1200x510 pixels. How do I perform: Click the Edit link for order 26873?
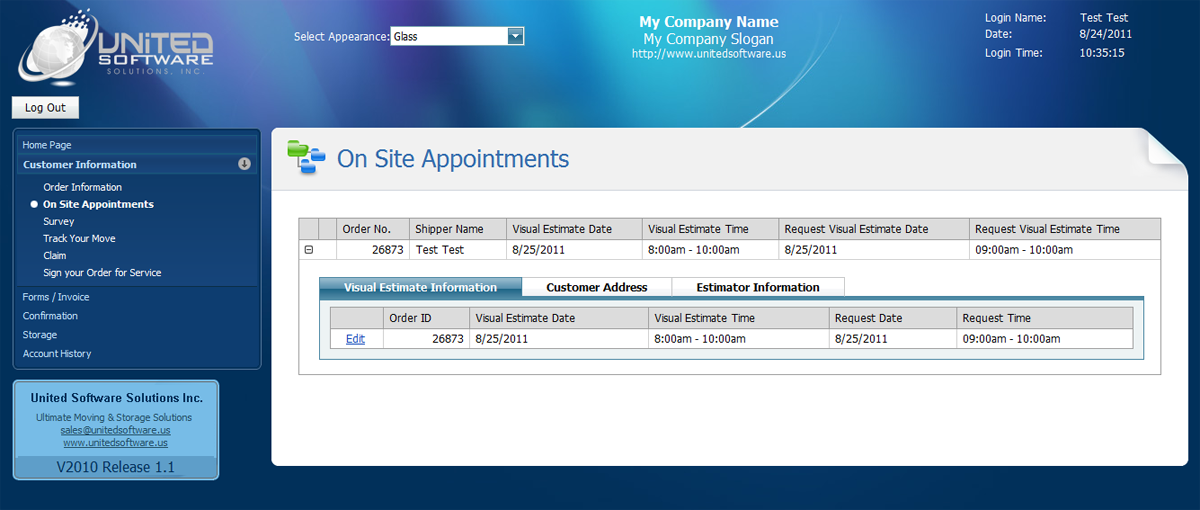pos(355,339)
